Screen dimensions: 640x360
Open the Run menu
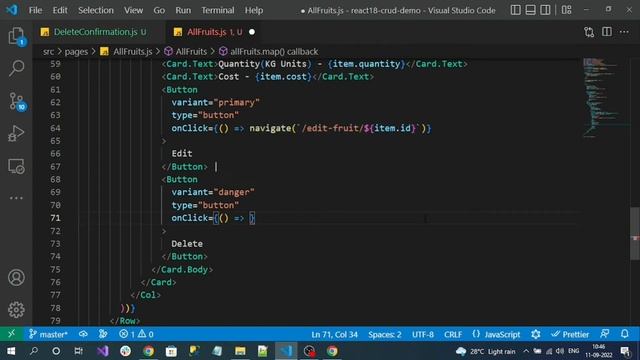click(x=183, y=10)
